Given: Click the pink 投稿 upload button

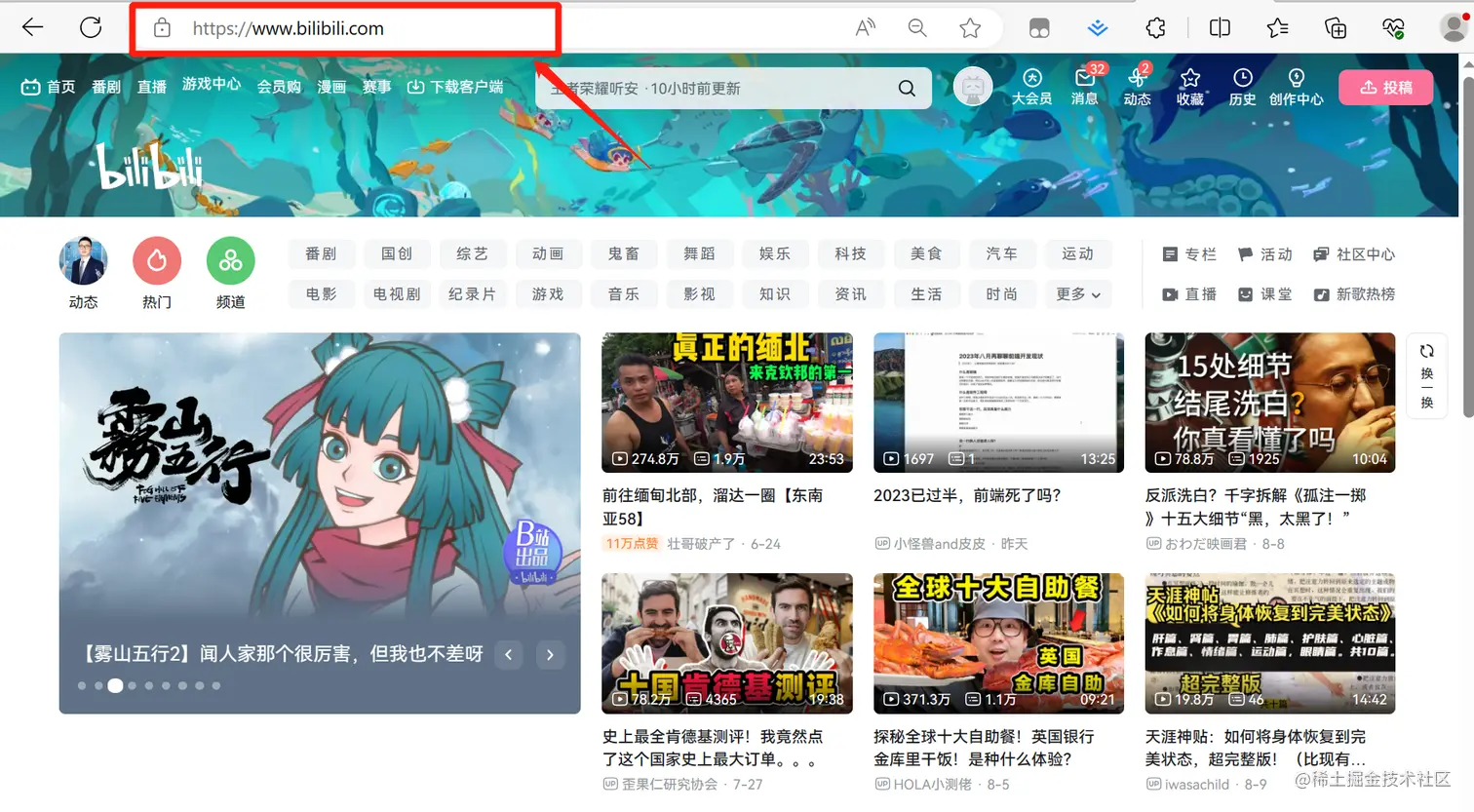Looking at the screenshot, I should pos(1386,87).
